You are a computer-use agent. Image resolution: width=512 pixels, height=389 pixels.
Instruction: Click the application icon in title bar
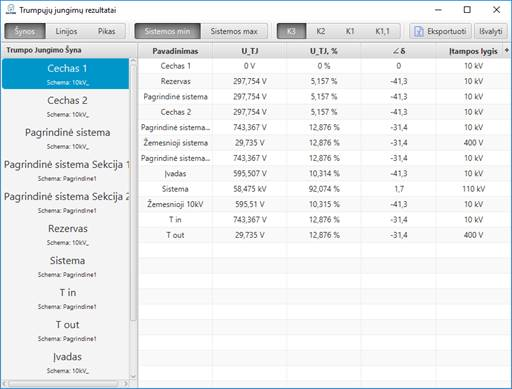coord(11,10)
